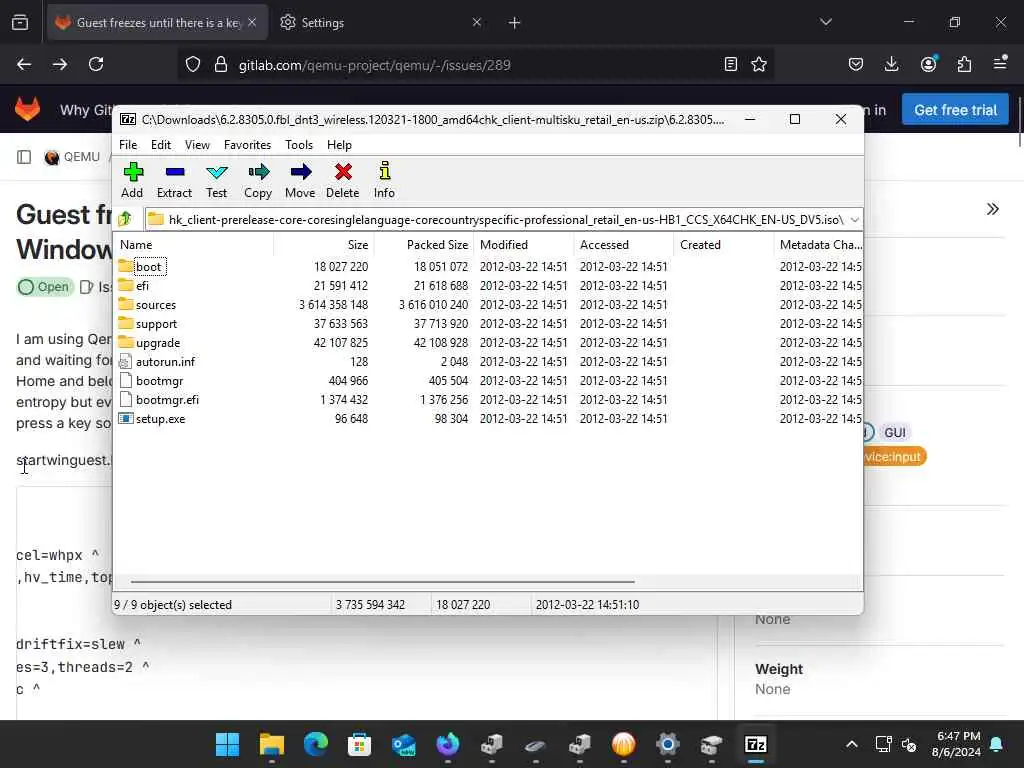Select the bootmgr.efi file
1024x768 pixels.
point(167,399)
